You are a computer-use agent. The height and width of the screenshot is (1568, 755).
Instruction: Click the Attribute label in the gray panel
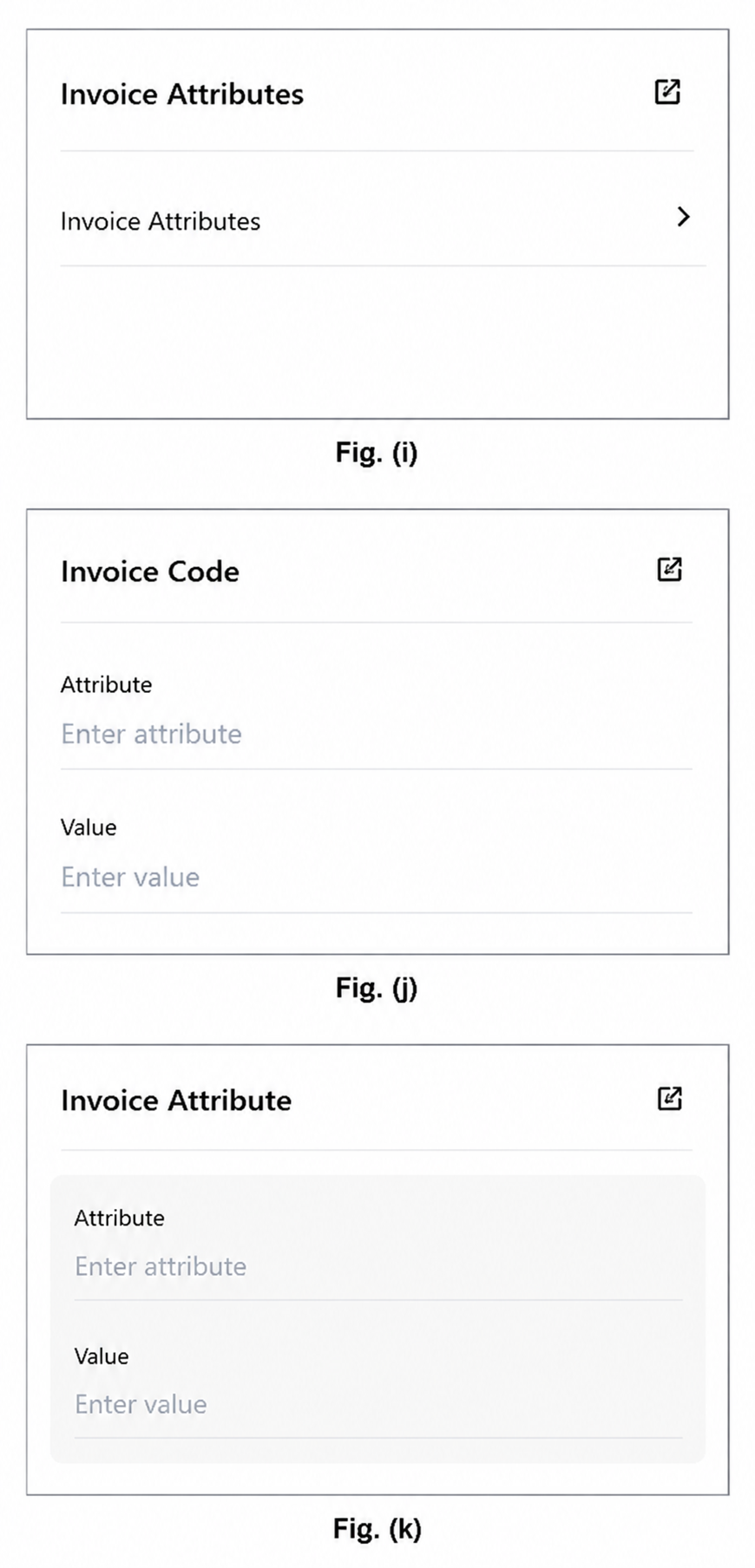pyautogui.click(x=119, y=1218)
